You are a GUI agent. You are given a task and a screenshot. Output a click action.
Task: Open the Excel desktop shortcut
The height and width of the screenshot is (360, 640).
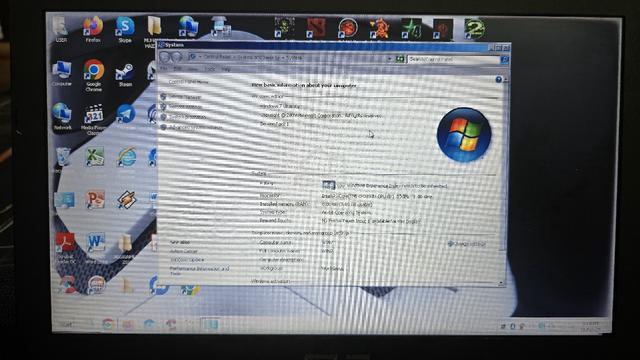click(95, 158)
